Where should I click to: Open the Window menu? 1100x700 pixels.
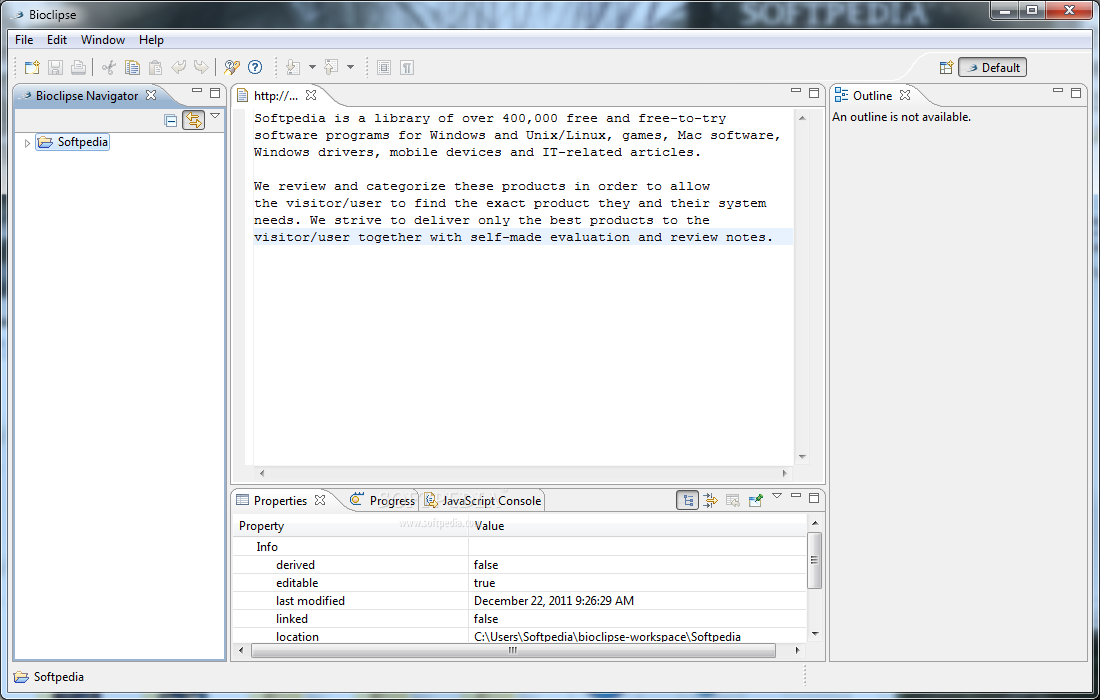coord(102,40)
